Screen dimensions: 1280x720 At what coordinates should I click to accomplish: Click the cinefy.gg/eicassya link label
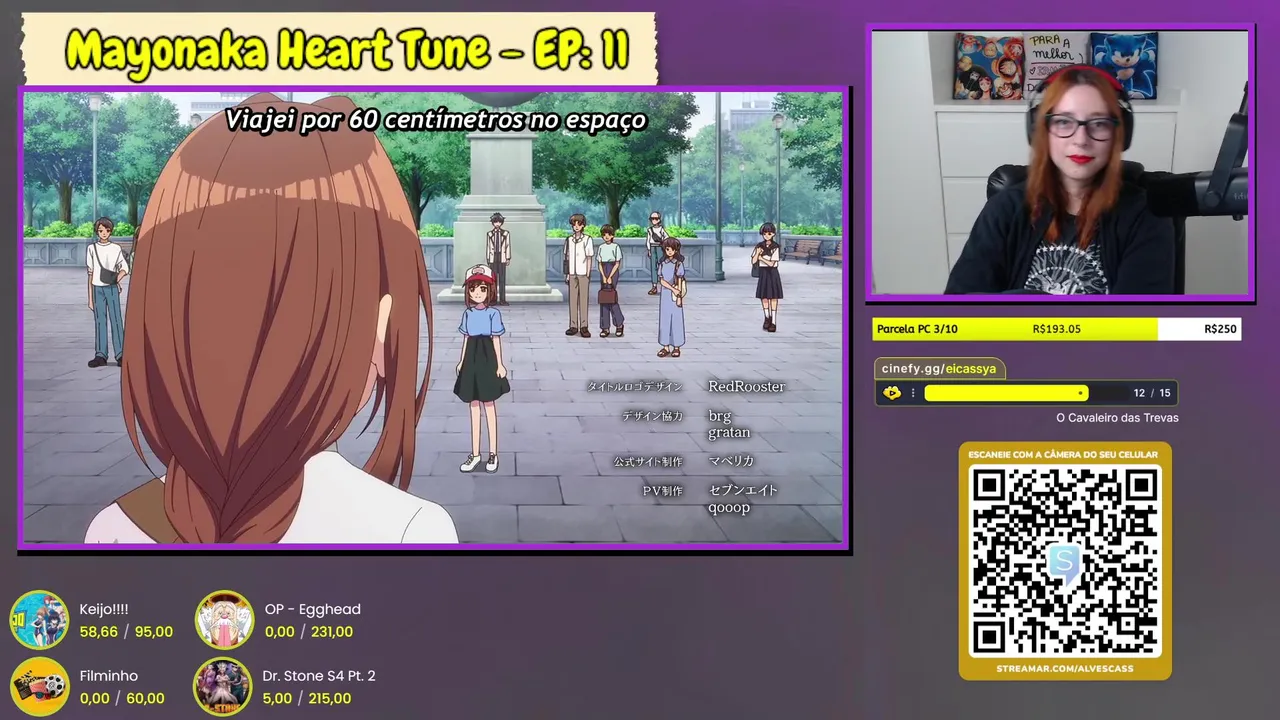click(939, 369)
